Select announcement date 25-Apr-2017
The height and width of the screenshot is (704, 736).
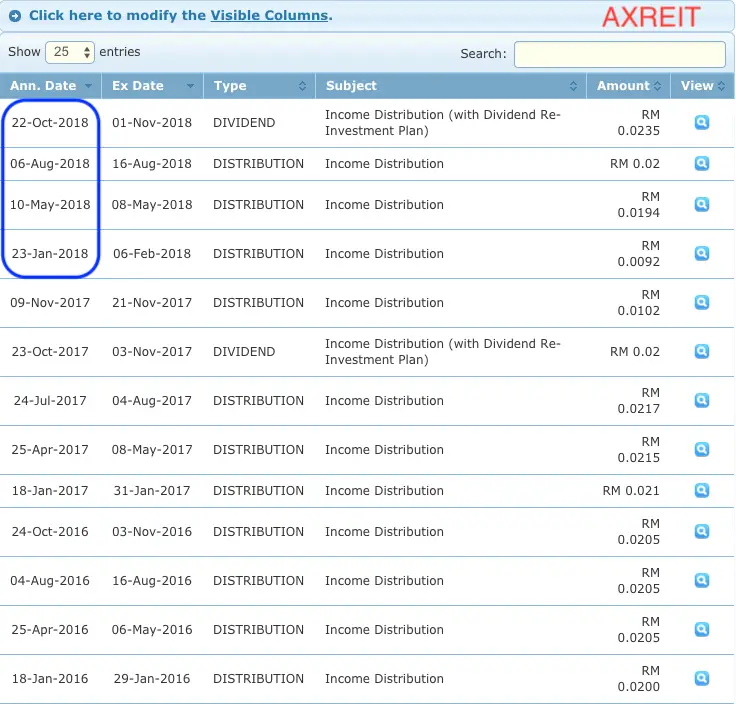50,450
